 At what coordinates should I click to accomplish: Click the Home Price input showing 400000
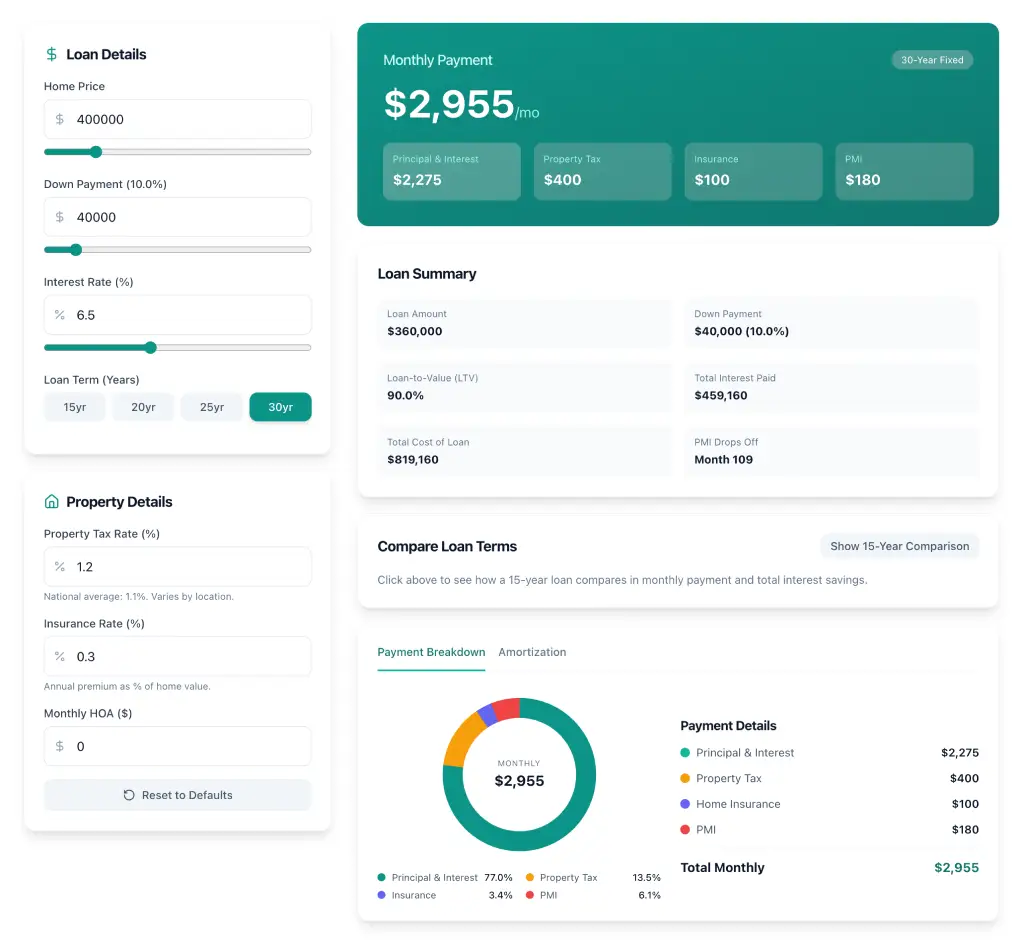tap(178, 119)
